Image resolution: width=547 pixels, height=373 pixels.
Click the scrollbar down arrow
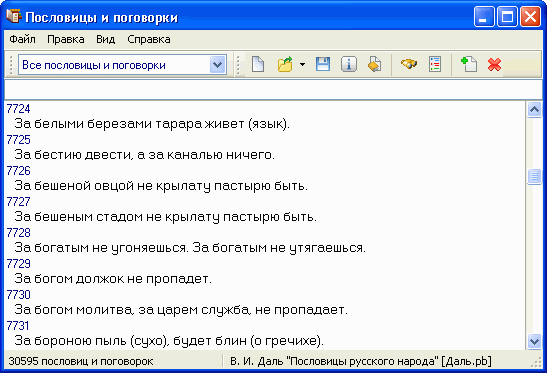pos(534,341)
